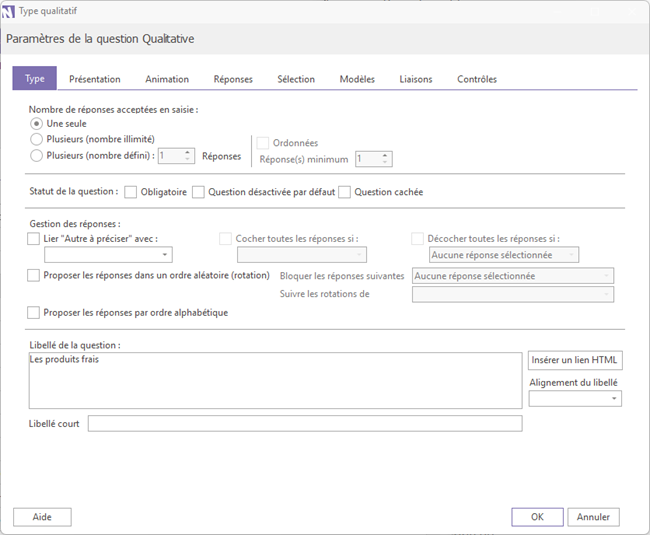This screenshot has height=535, width=650.
Task: Select the 'Une seule' radio option
Action: (x=36, y=124)
